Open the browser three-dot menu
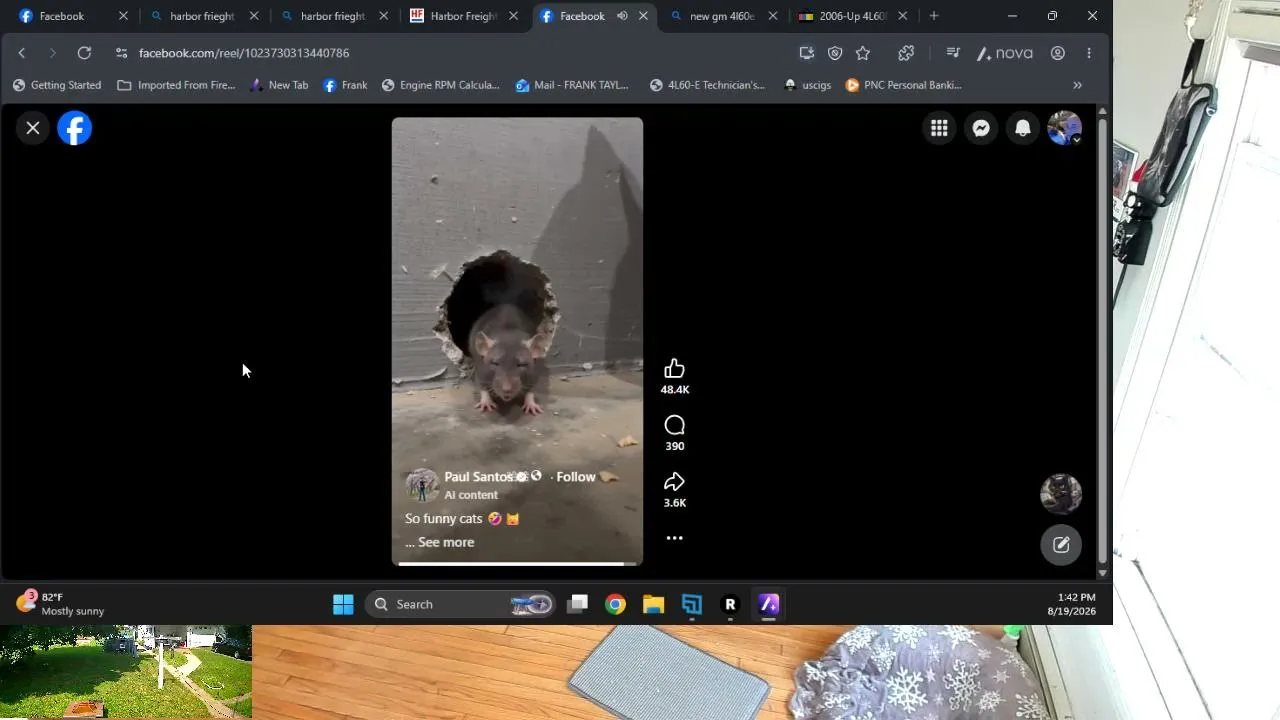 point(1089,53)
